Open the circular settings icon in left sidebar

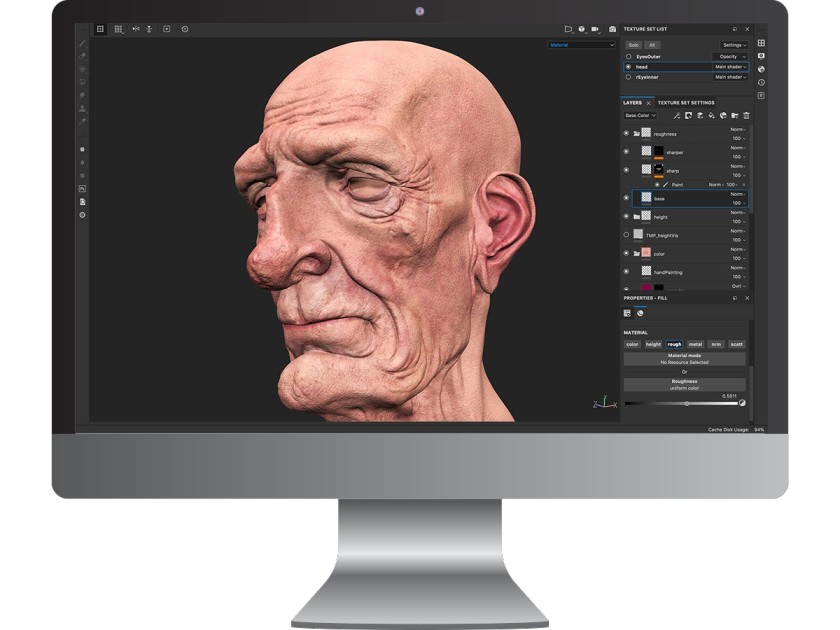click(82, 215)
